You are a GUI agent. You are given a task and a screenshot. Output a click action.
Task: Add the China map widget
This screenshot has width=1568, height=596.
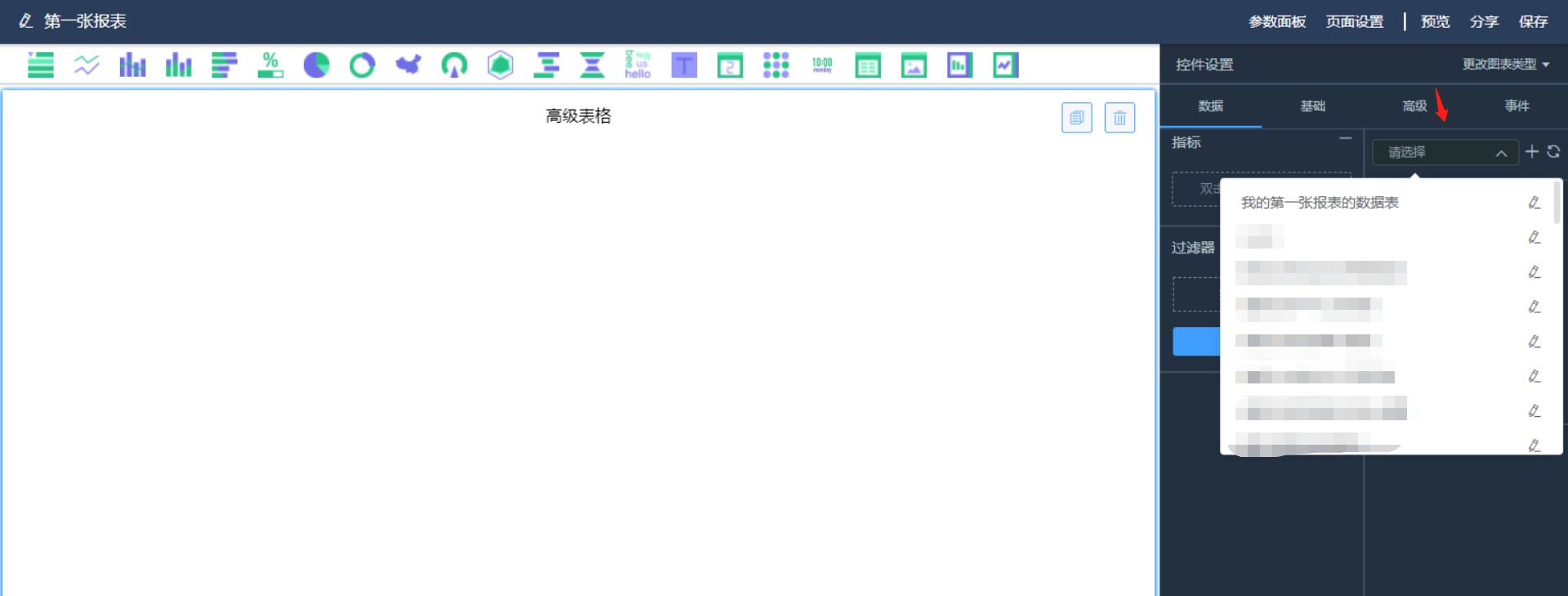408,65
